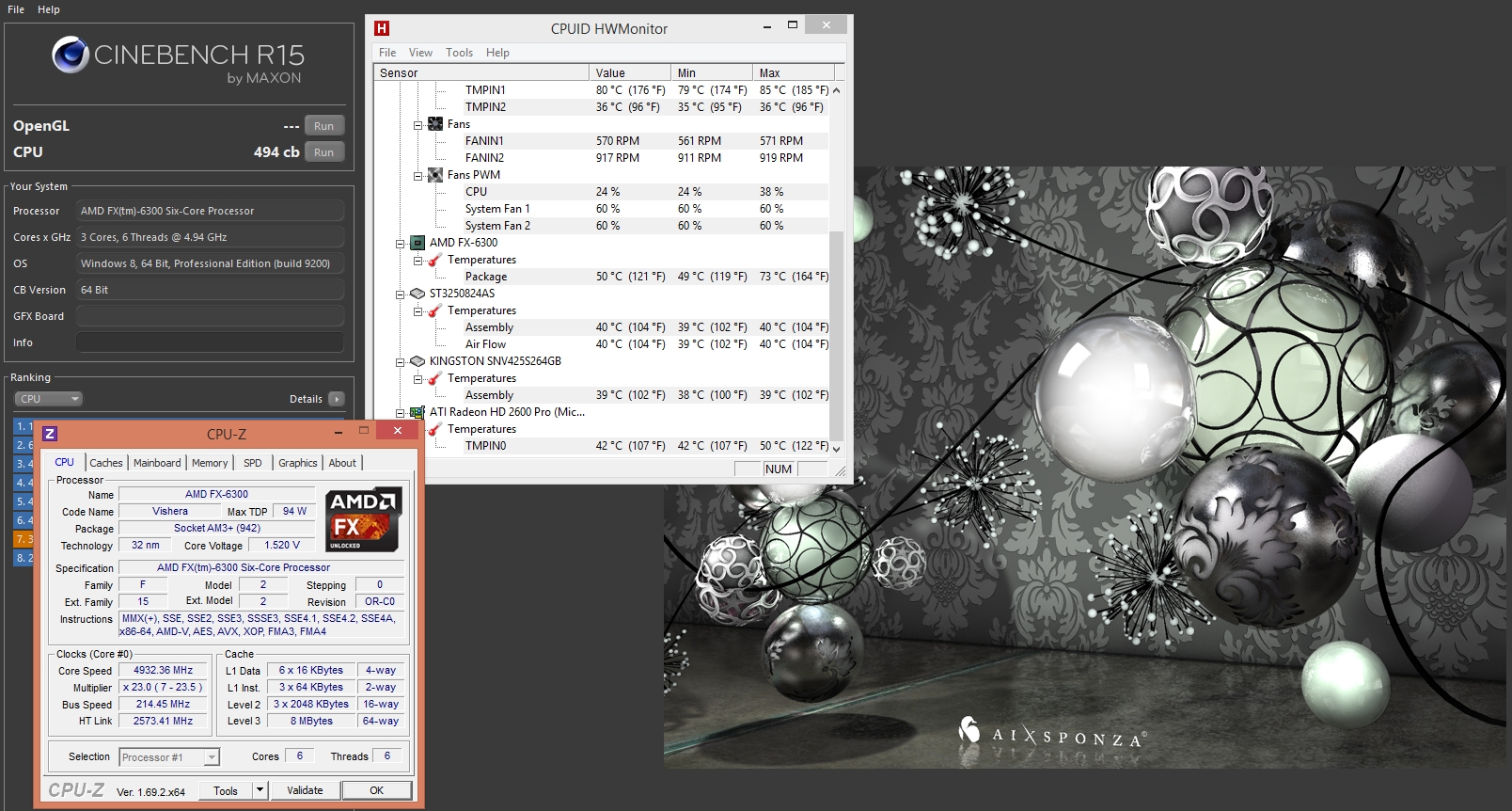The width and height of the screenshot is (1512, 811).
Task: Click the Fans category icon in HWMonitor
Action: click(435, 124)
